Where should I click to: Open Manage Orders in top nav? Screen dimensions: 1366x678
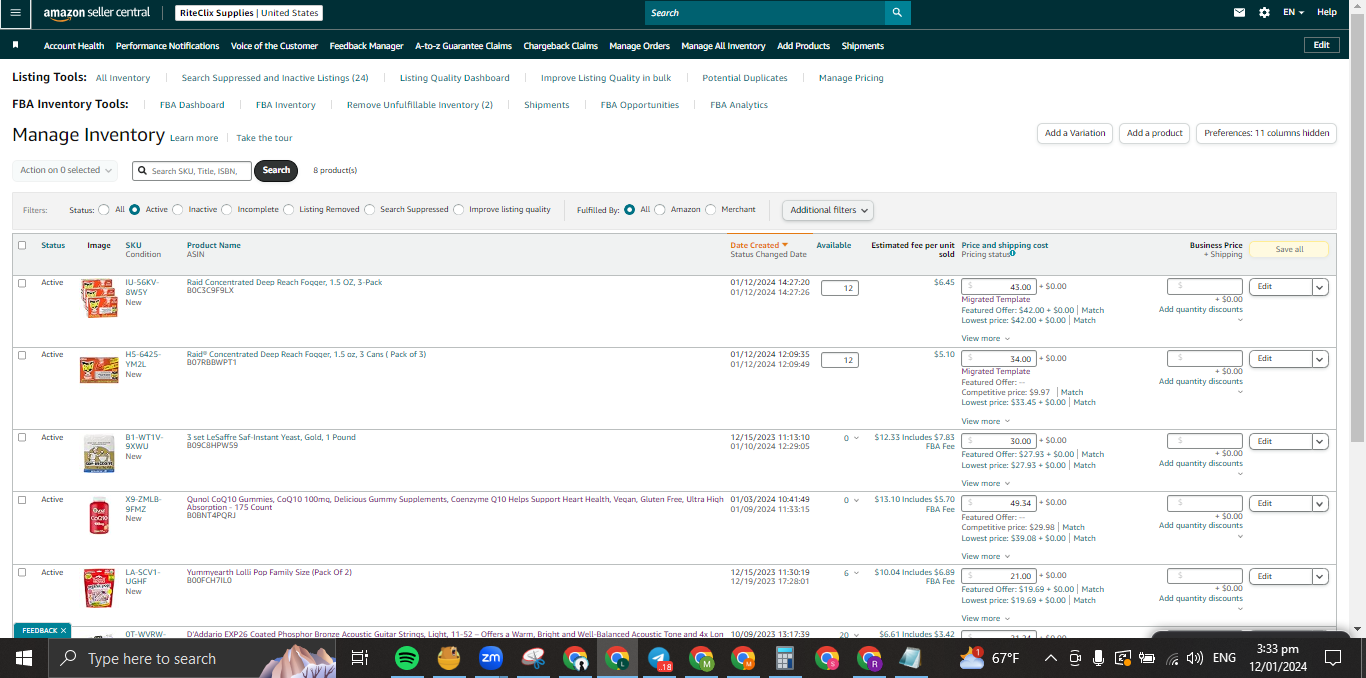(x=639, y=46)
